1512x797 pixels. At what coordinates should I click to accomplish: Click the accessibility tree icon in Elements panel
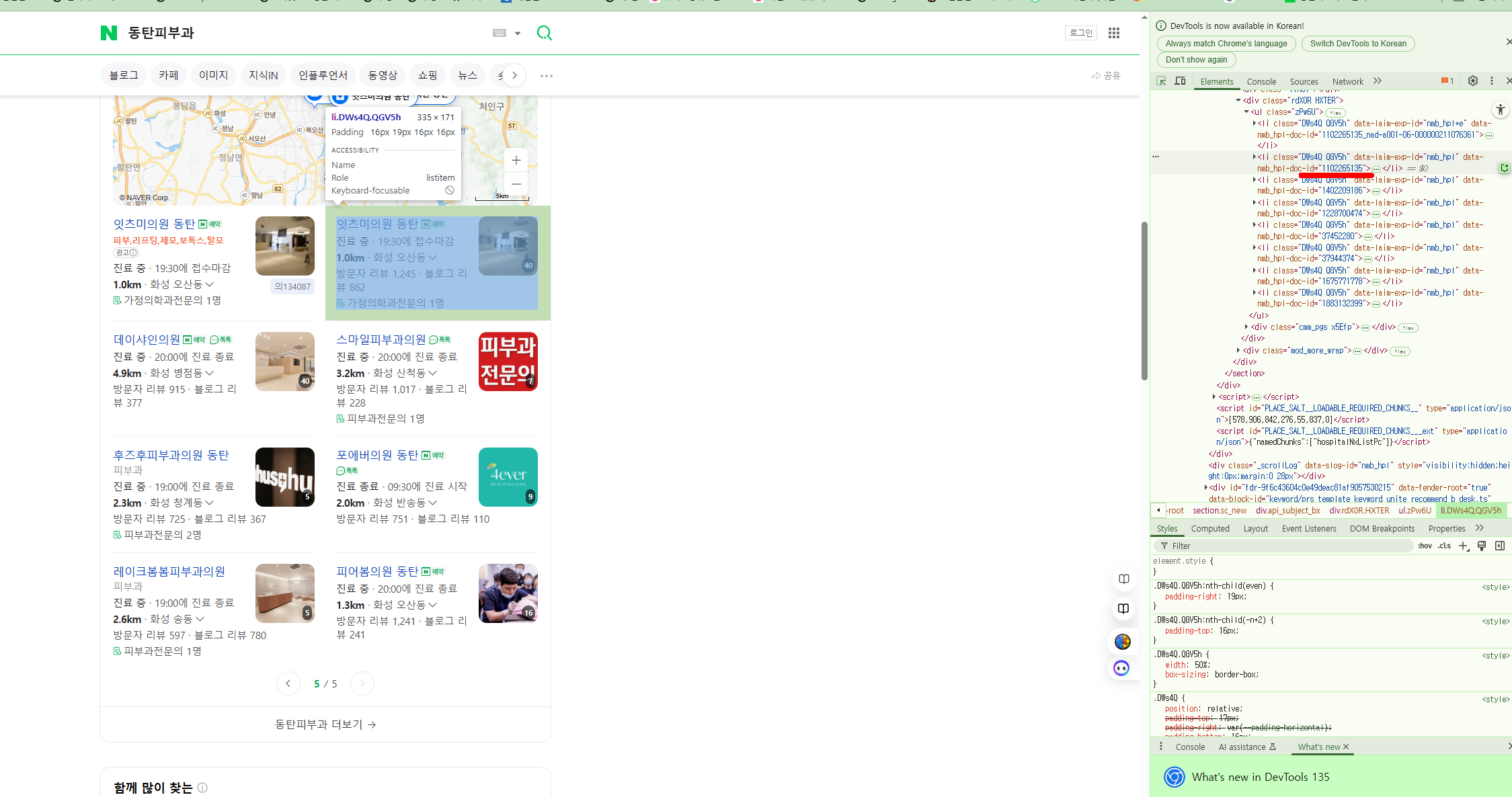pos(1501,110)
